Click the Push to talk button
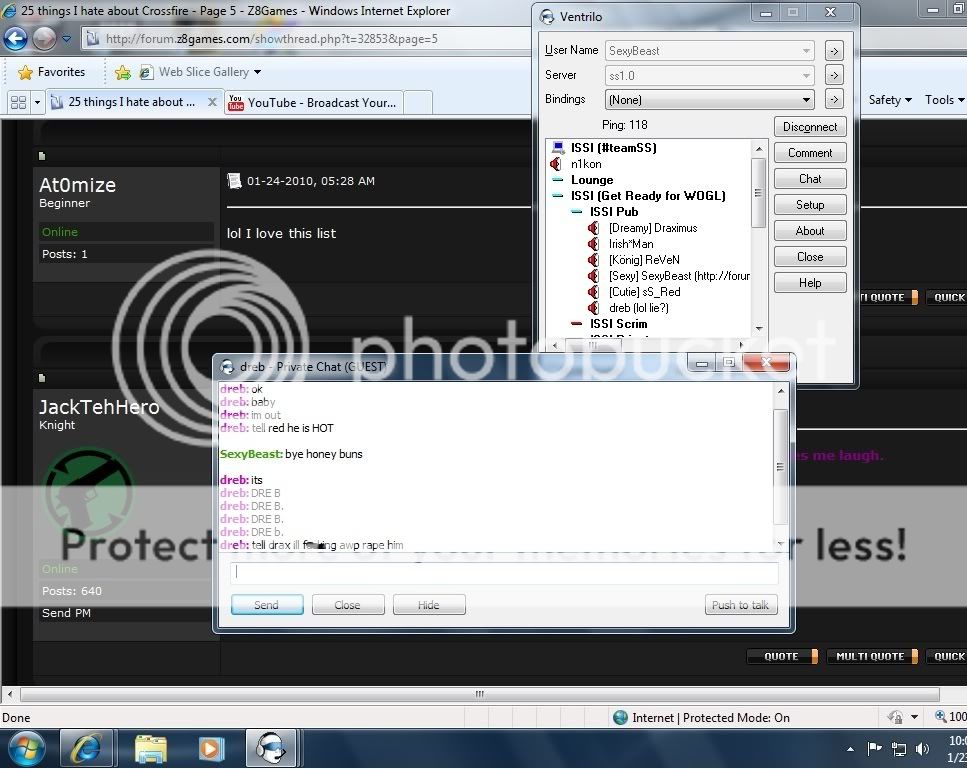This screenshot has height=769, width=967. coord(740,605)
